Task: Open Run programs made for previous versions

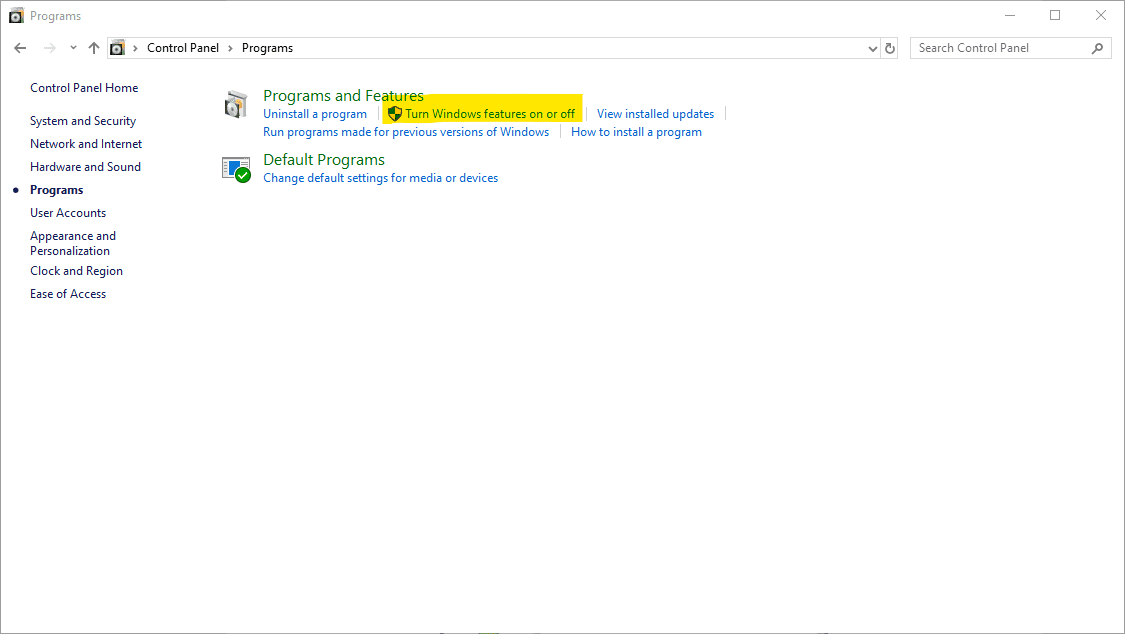Action: point(406,132)
